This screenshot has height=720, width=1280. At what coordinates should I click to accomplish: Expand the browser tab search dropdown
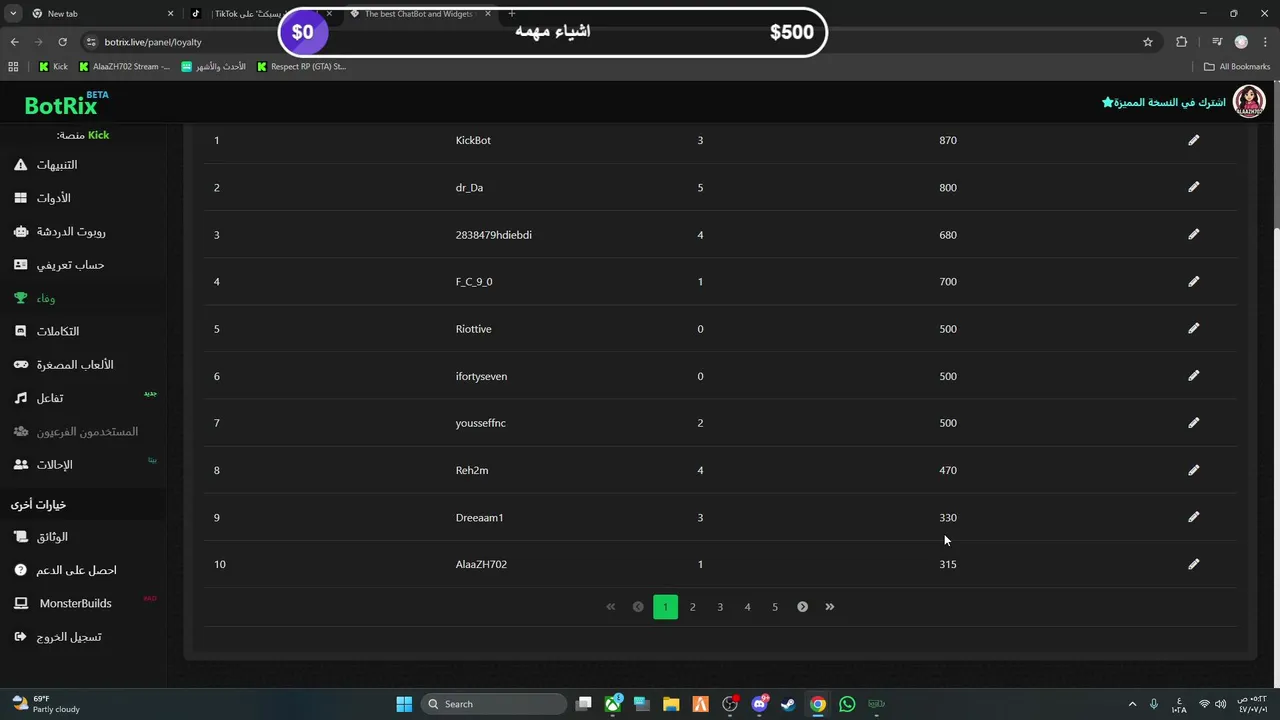[x=13, y=14]
